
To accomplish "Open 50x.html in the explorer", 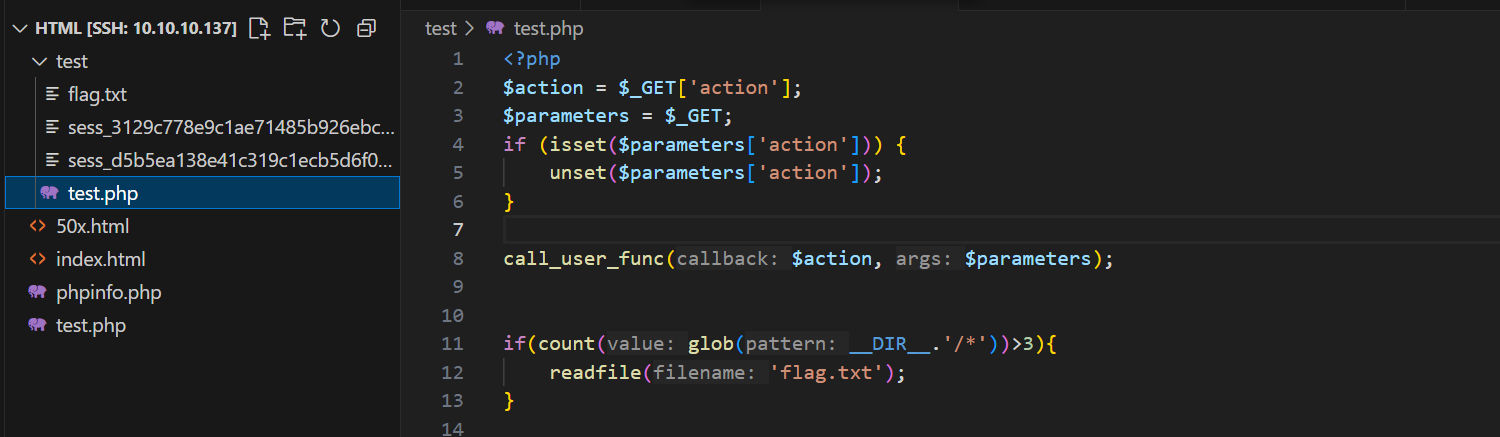I will pyautogui.click(x=93, y=226).
